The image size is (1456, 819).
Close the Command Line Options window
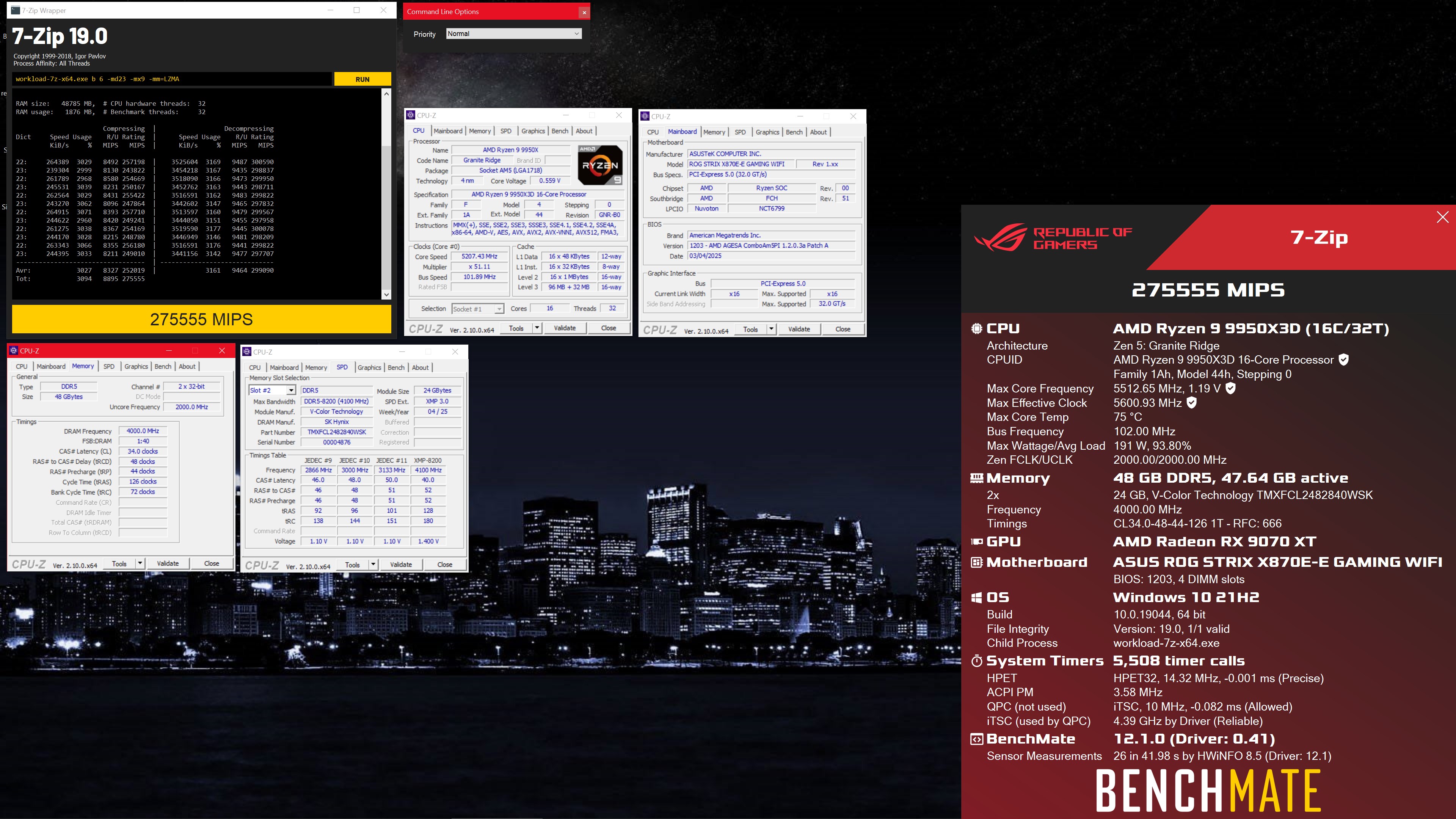(584, 12)
